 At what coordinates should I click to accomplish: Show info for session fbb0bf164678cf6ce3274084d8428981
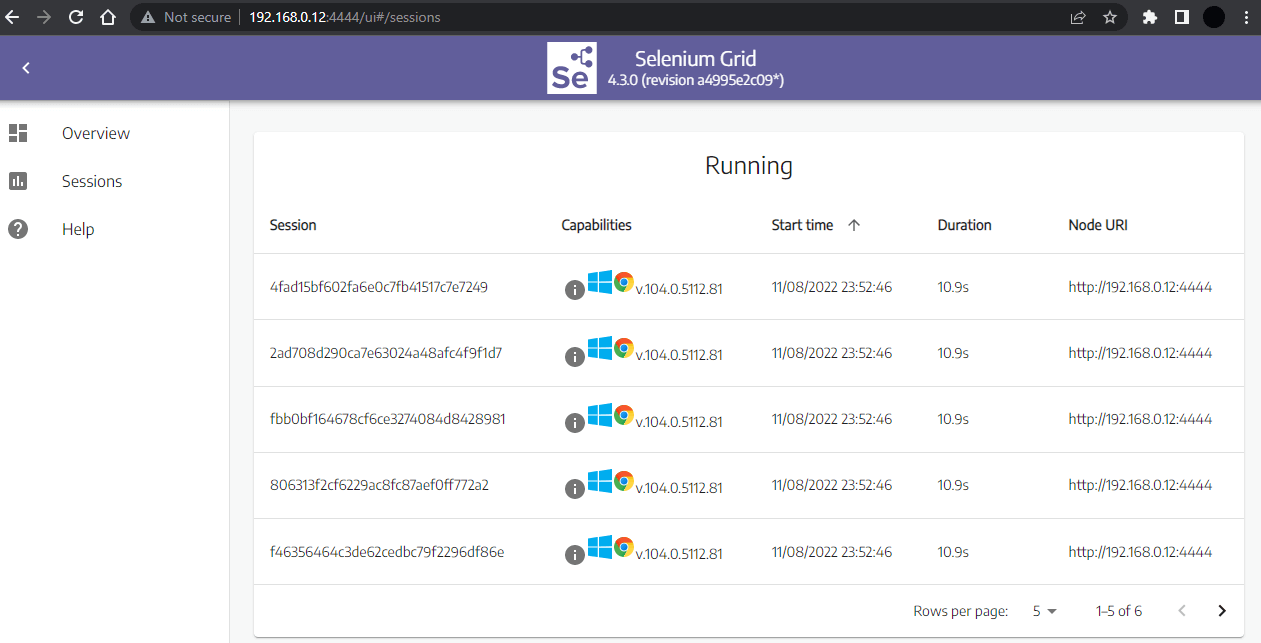pyautogui.click(x=574, y=422)
